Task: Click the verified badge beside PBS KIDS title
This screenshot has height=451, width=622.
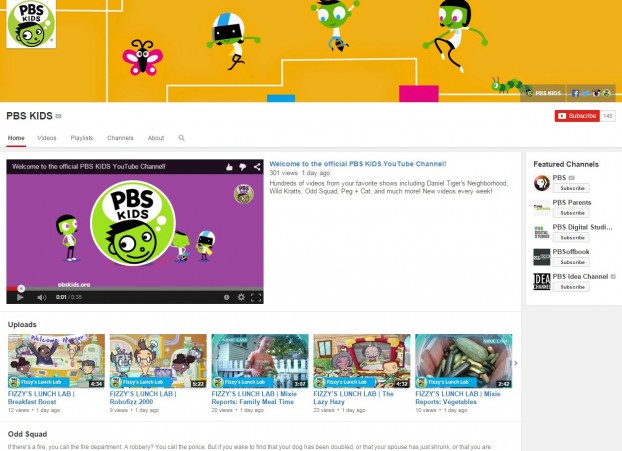Action: coord(58,116)
